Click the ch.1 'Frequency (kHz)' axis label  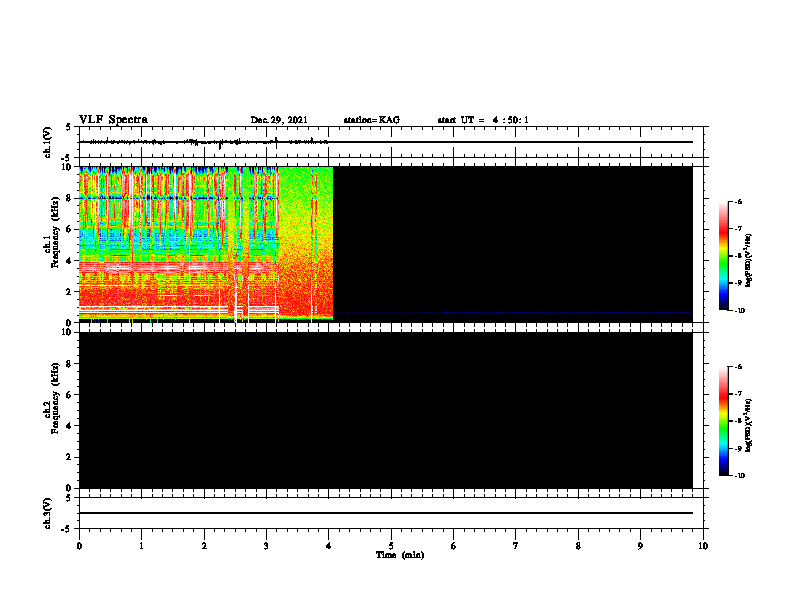pos(55,233)
